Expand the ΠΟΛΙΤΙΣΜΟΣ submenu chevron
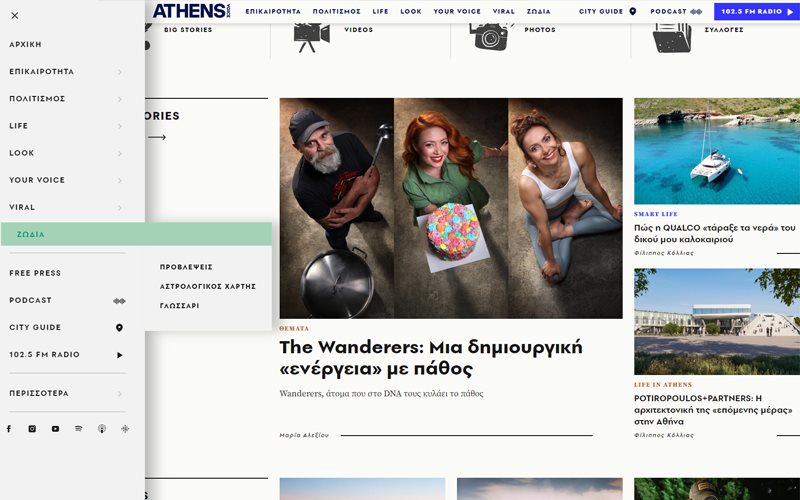This screenshot has width=800, height=500. point(120,99)
